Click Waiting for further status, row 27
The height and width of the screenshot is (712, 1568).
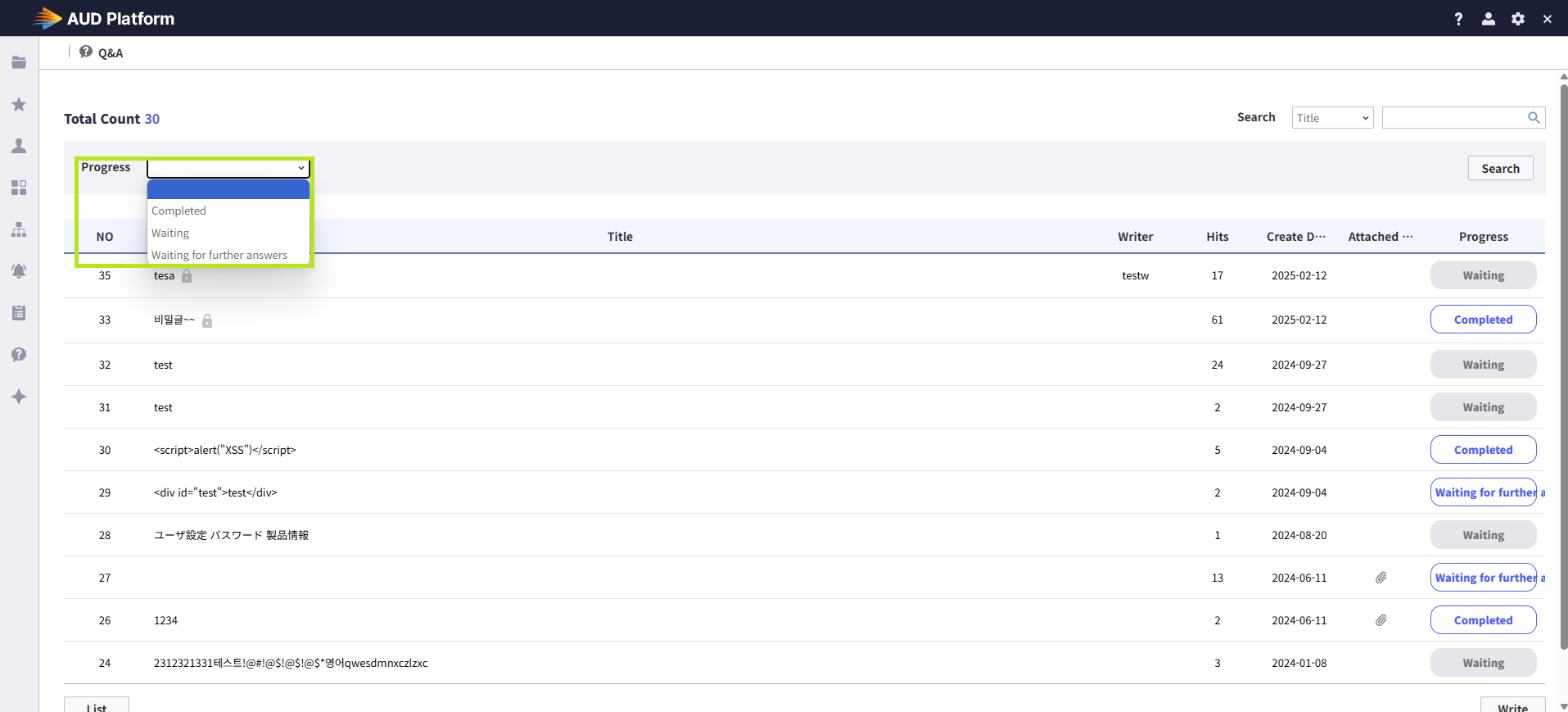pyautogui.click(x=1483, y=578)
